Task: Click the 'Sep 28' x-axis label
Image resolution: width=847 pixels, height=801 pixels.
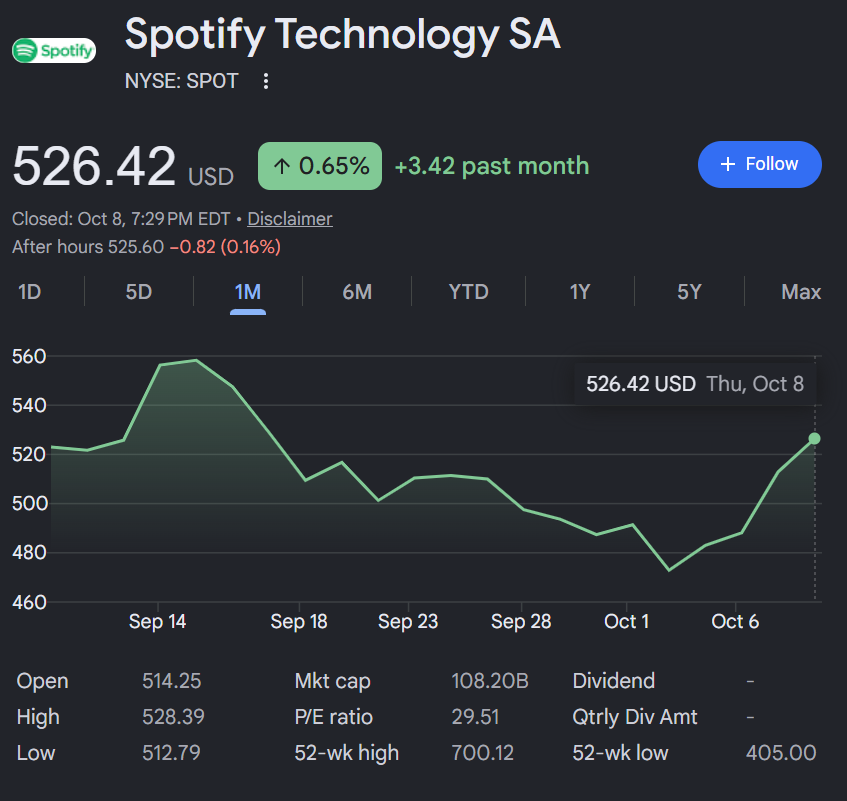Action: tap(521, 621)
